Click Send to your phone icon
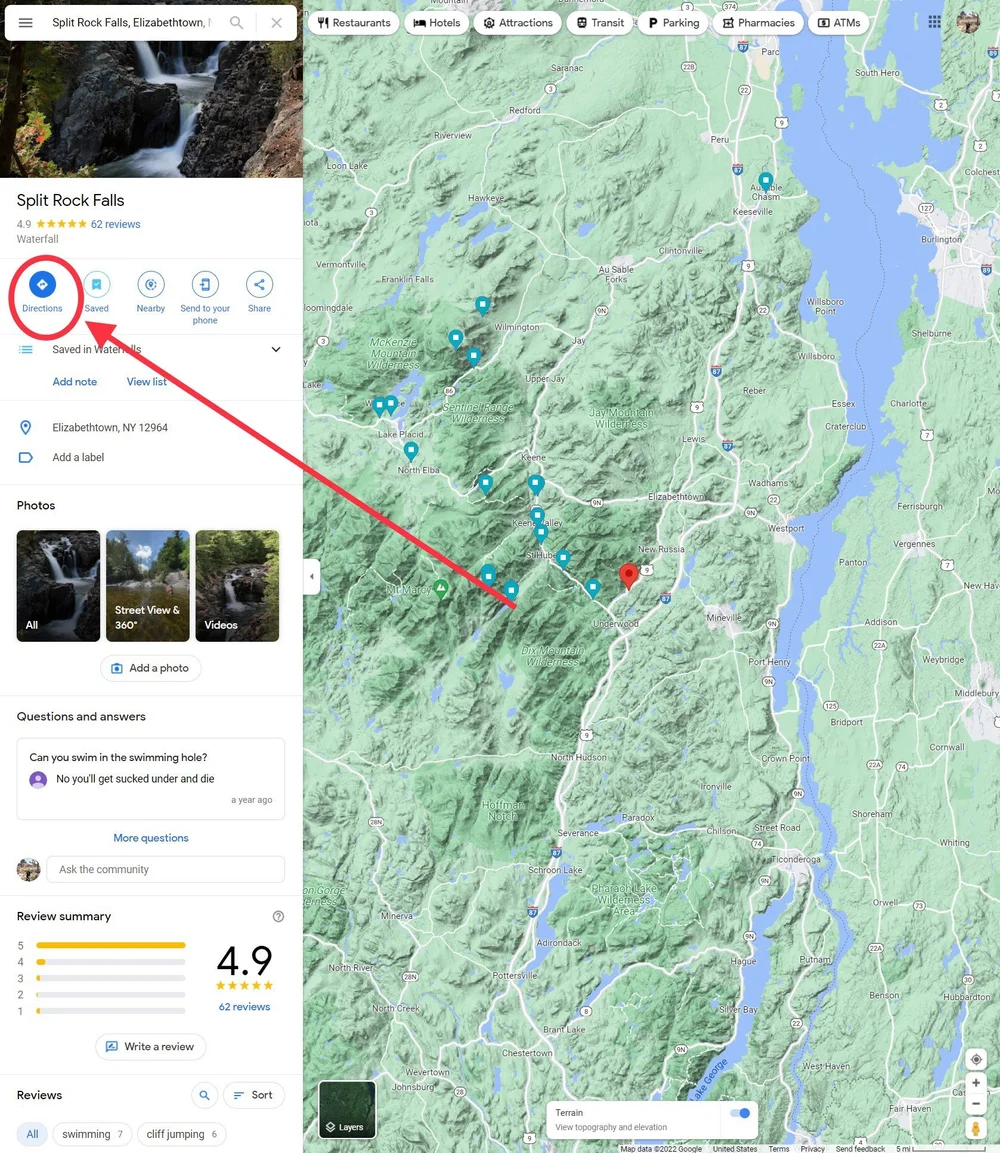This screenshot has height=1153, width=1000. click(205, 285)
